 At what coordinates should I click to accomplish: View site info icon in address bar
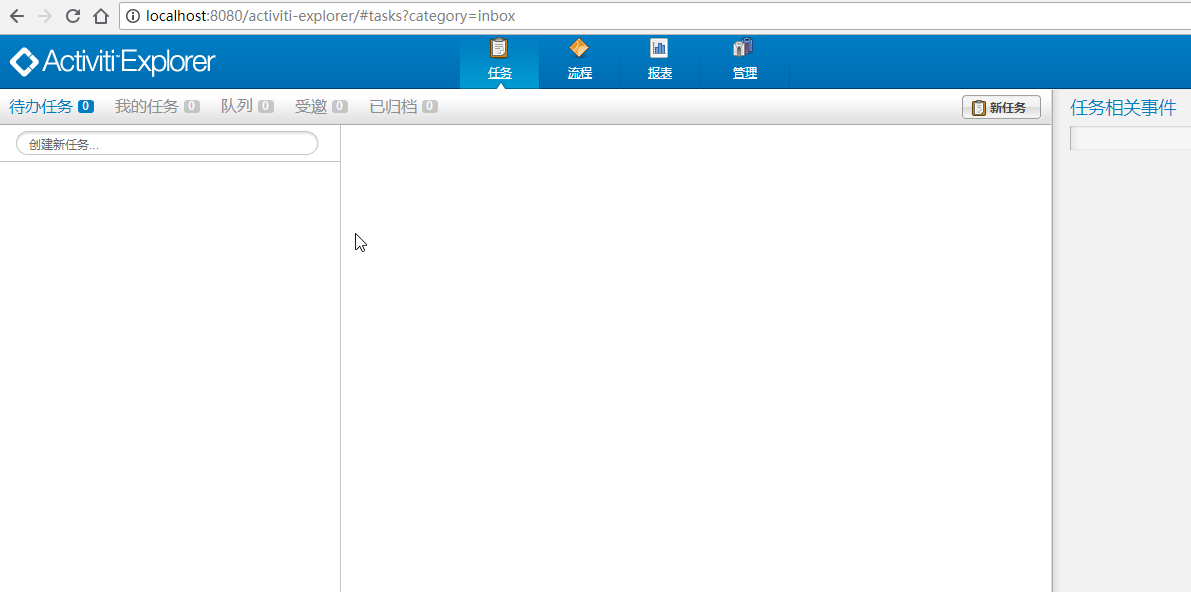click(x=133, y=16)
